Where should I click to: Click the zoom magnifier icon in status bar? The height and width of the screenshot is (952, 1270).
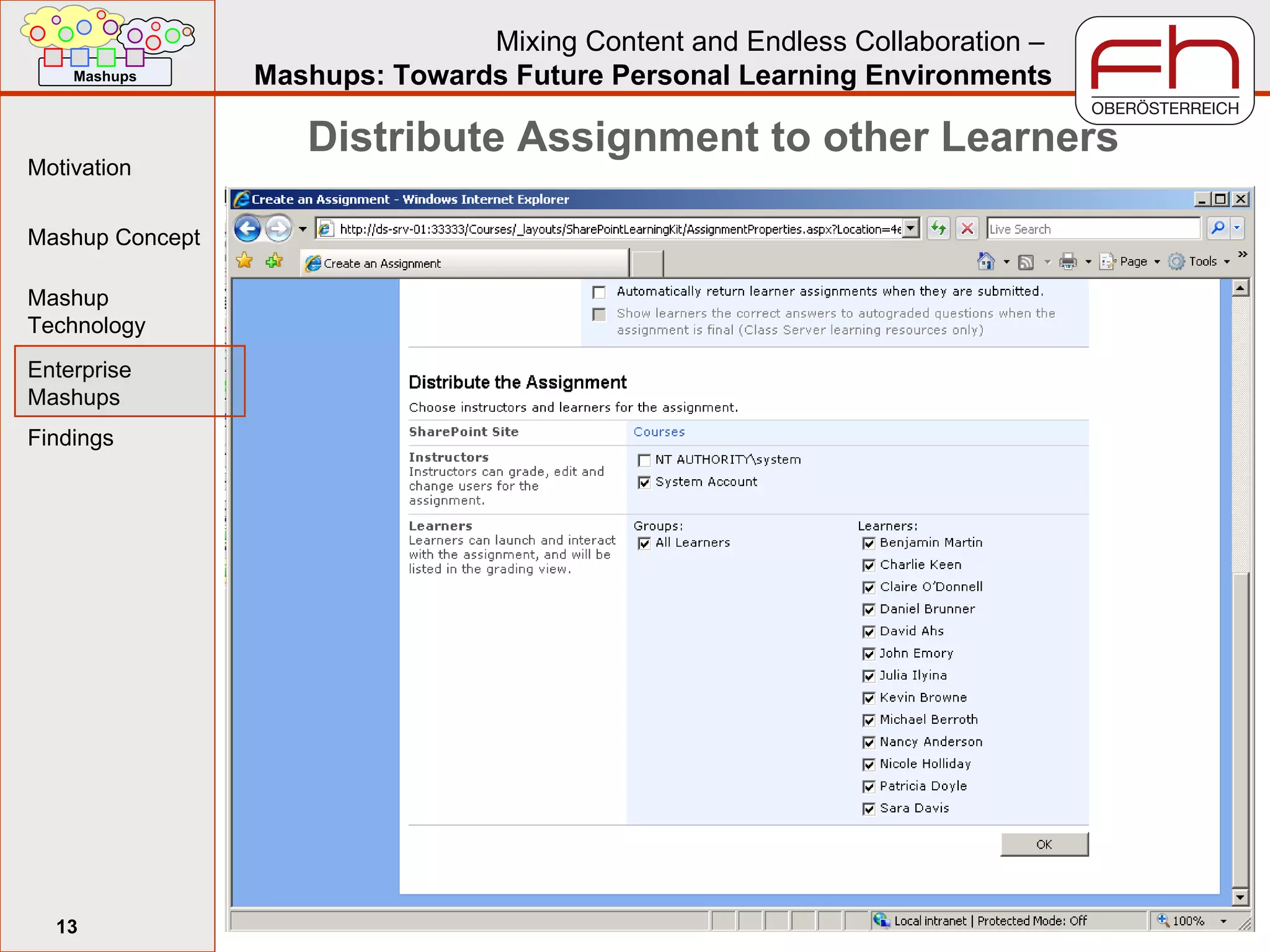[1163, 920]
